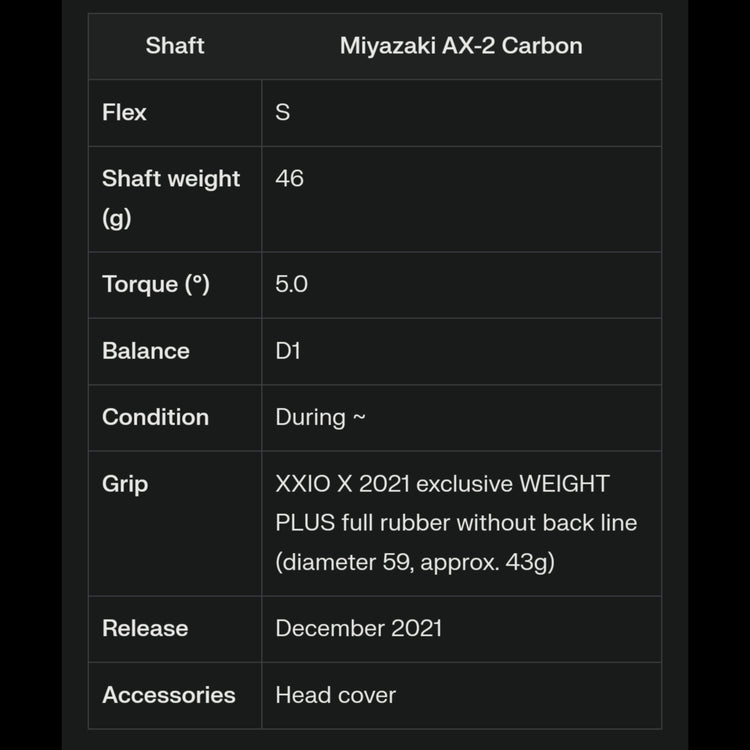Select the Flex row label
This screenshot has height=750, width=750.
pos(124,112)
